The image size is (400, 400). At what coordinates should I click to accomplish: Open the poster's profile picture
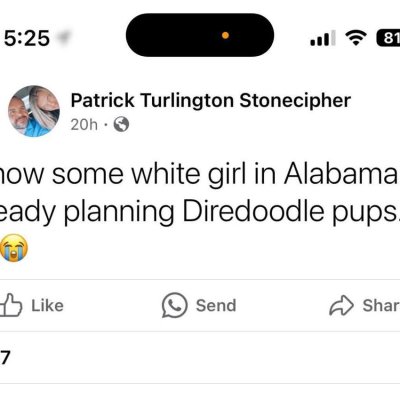[34, 111]
